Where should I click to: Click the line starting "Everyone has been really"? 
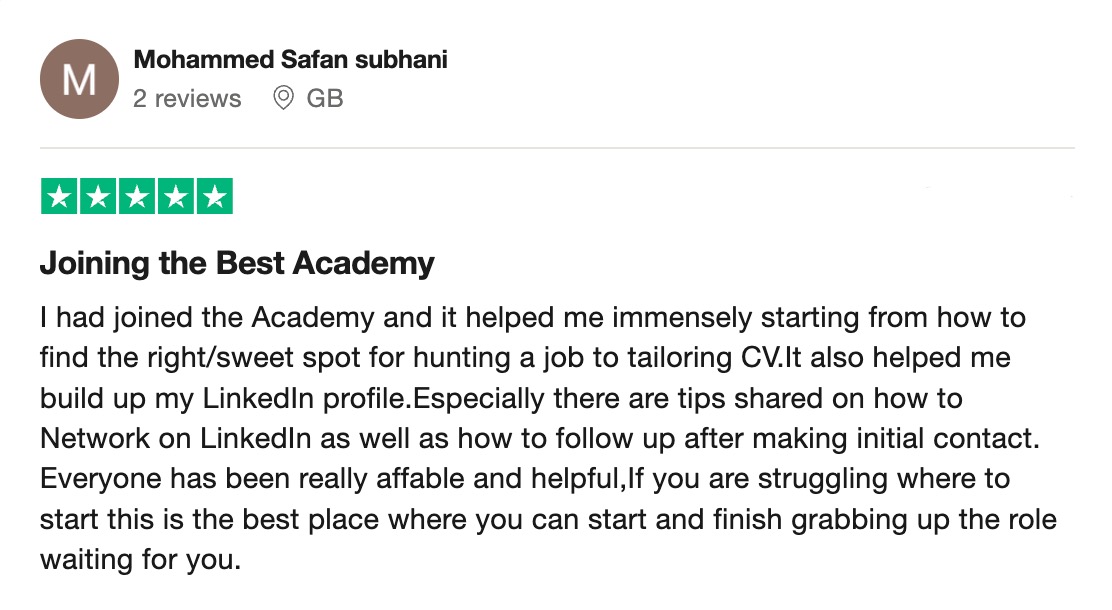pyautogui.click(x=525, y=479)
